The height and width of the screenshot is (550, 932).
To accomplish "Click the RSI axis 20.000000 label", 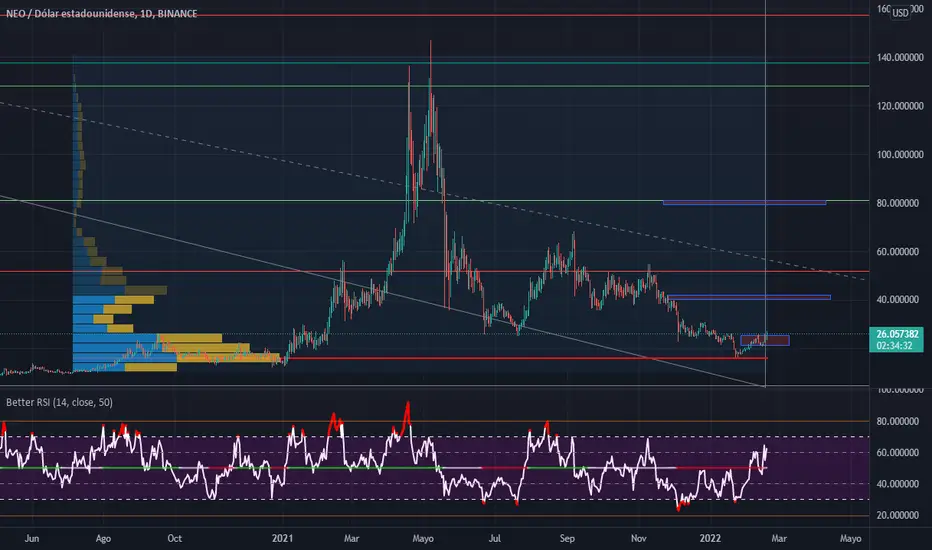I will coord(898,515).
